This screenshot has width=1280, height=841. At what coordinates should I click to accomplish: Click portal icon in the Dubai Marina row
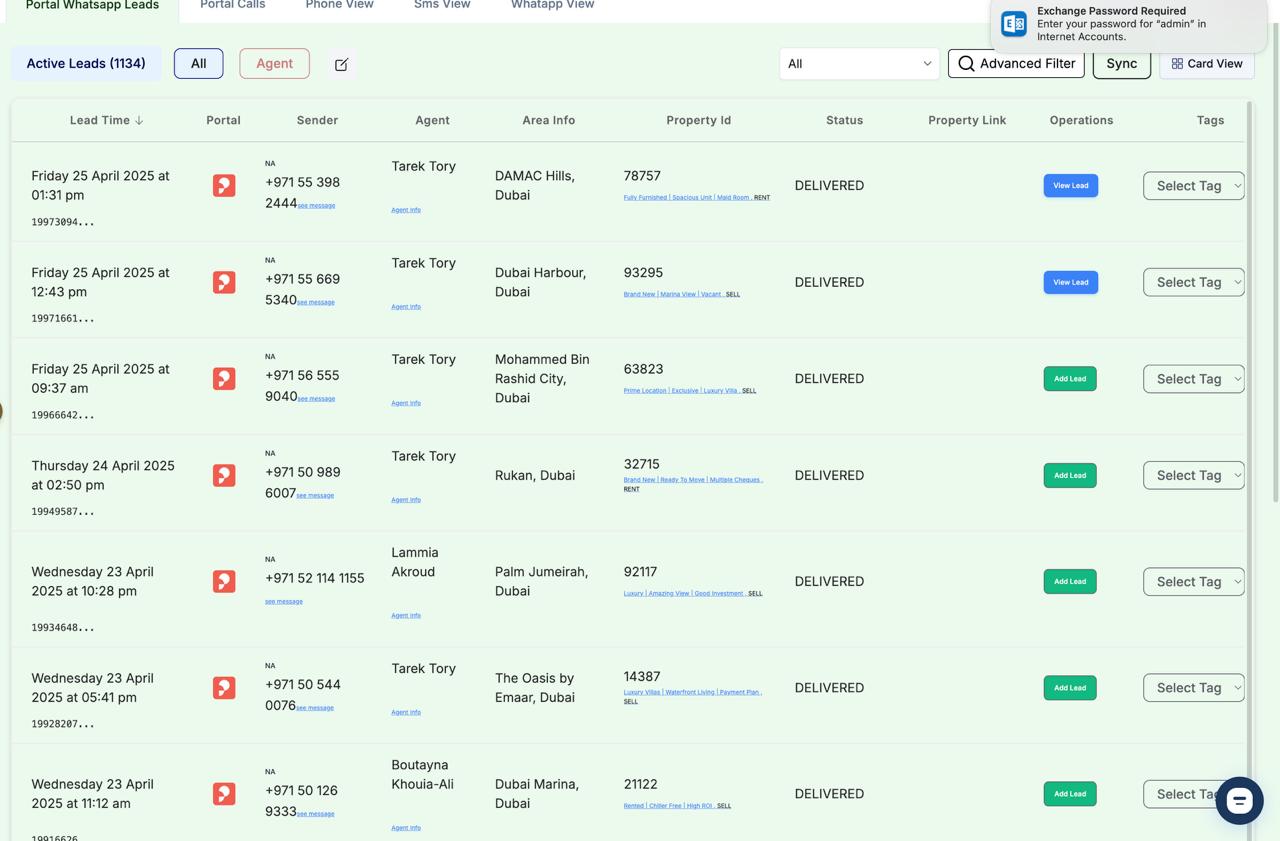pos(224,794)
